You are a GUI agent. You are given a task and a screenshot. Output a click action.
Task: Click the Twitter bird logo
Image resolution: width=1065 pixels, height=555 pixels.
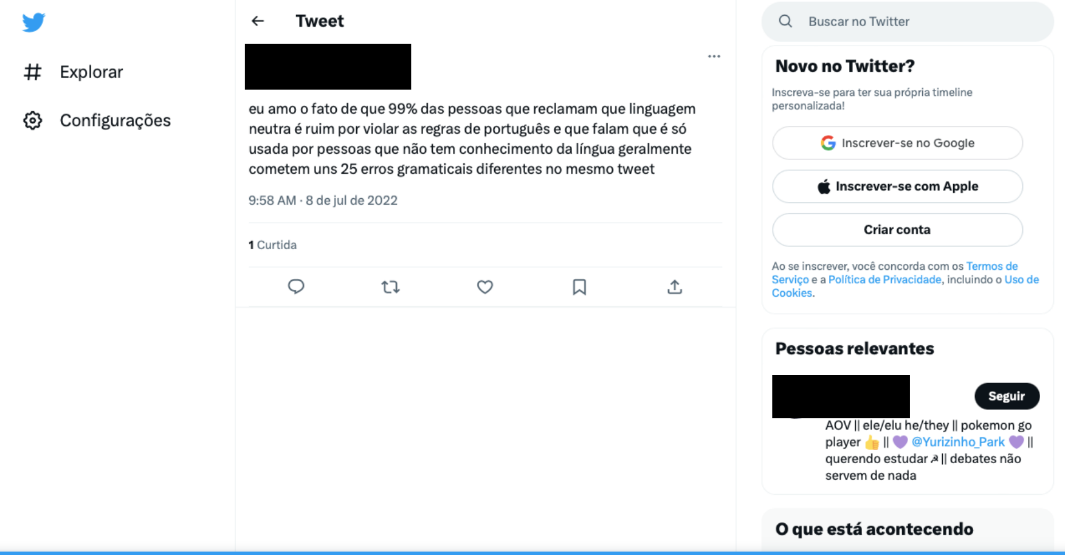(x=33, y=22)
